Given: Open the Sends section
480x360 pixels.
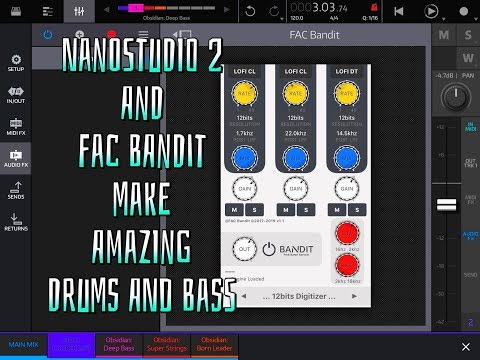Looking at the screenshot, I should click(16, 190).
